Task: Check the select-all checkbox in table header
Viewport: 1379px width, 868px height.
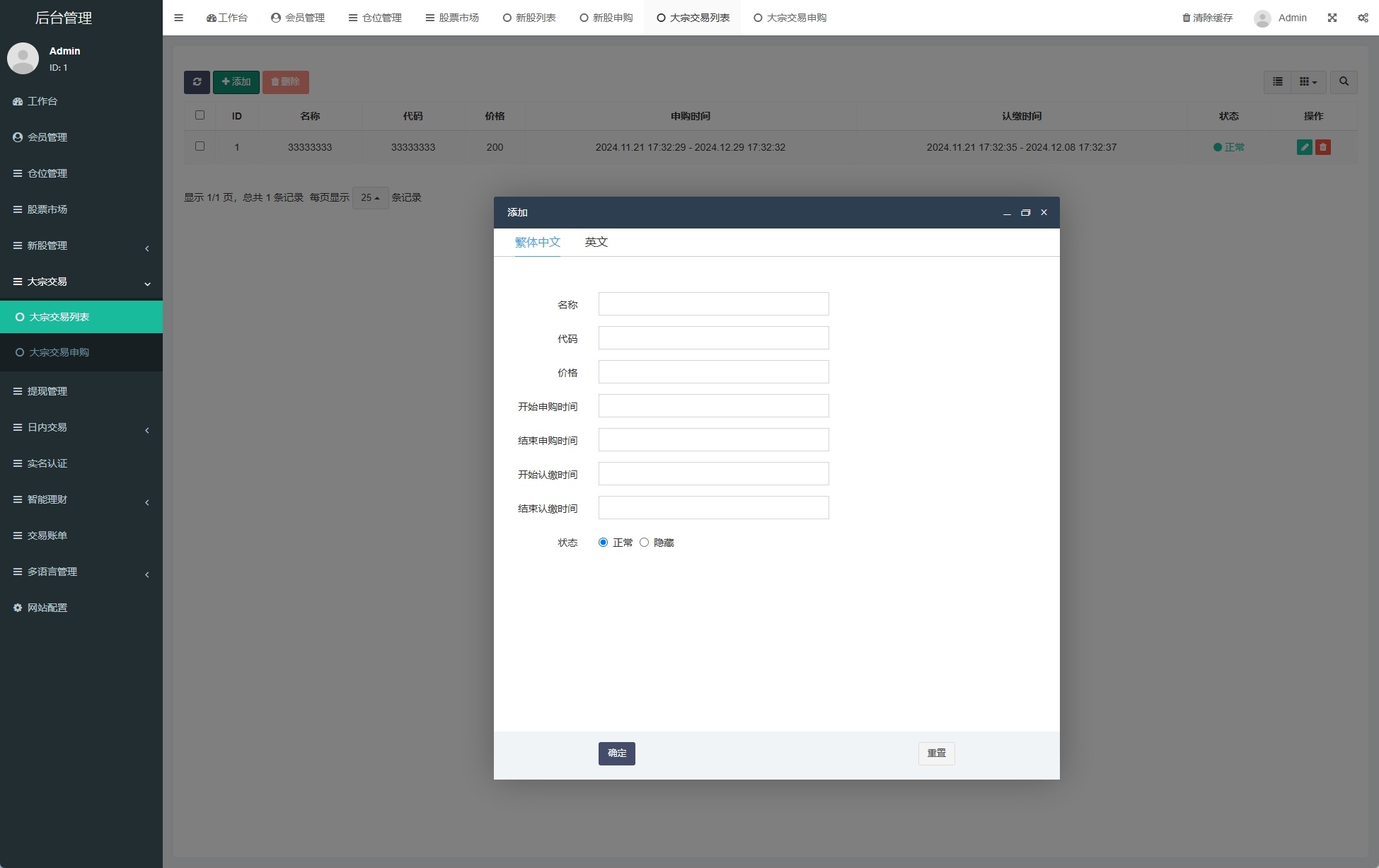Action: pos(200,115)
